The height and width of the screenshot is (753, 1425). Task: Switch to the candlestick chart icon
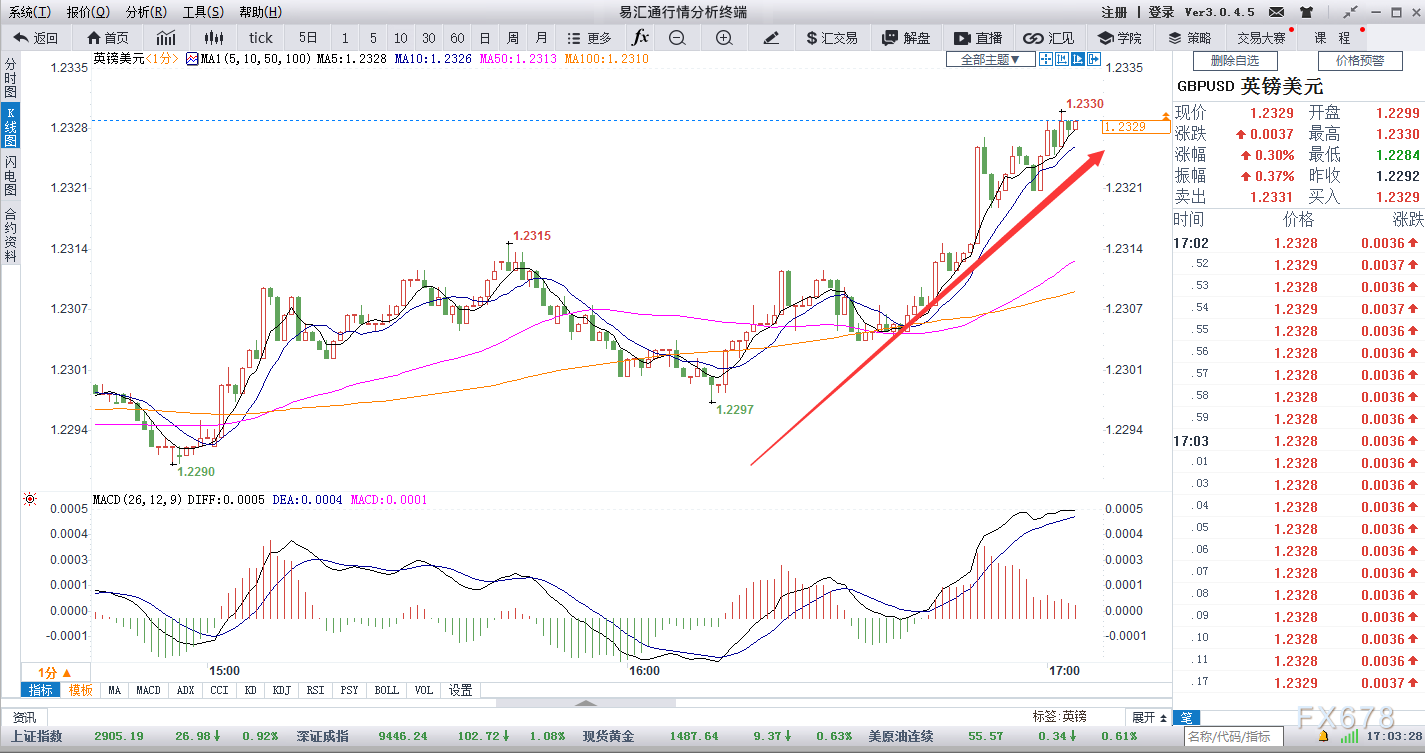point(214,38)
